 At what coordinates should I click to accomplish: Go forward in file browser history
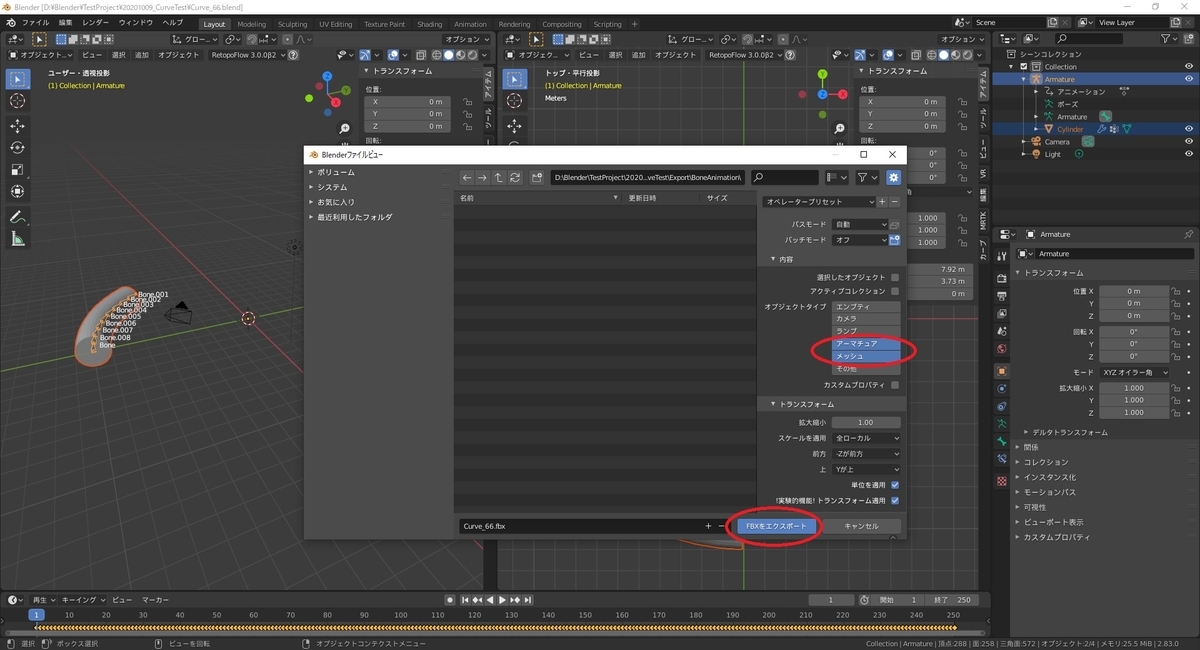point(483,177)
